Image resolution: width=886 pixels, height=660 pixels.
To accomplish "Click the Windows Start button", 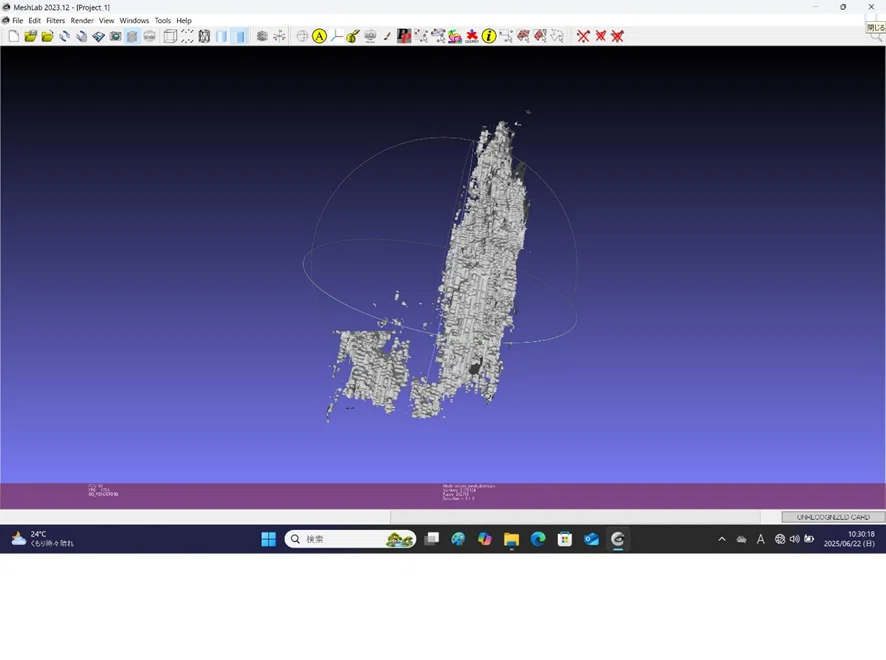I will tap(268, 539).
